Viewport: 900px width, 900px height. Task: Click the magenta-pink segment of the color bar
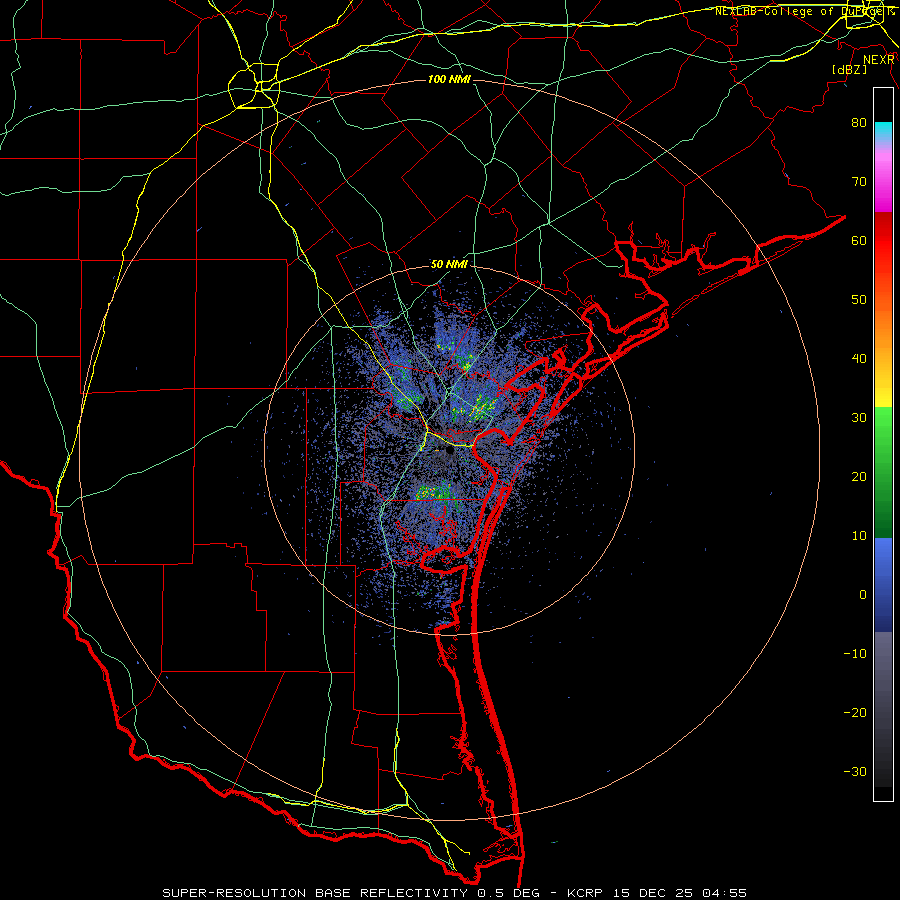(883, 181)
